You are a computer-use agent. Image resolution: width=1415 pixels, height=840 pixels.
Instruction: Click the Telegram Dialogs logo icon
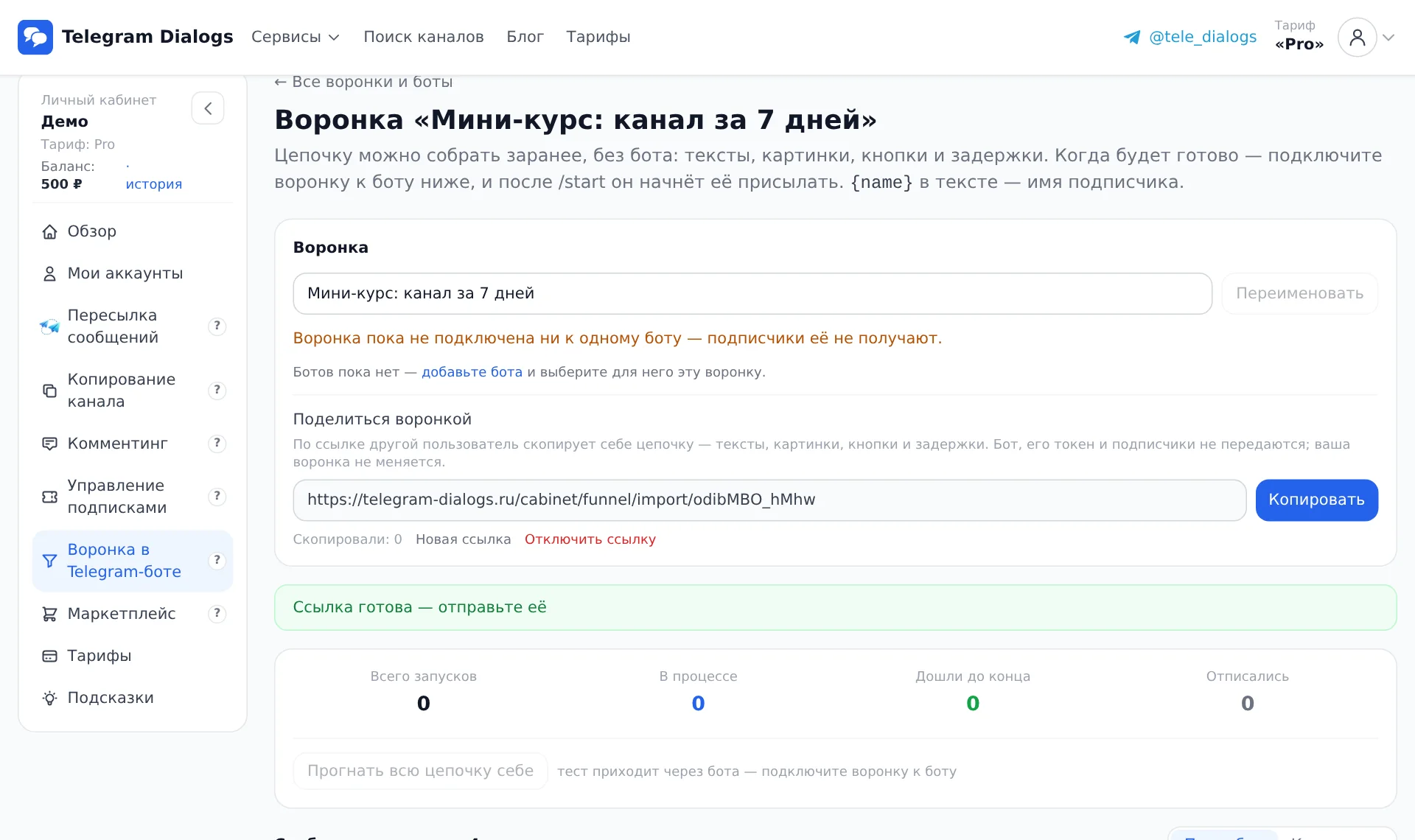[35, 37]
